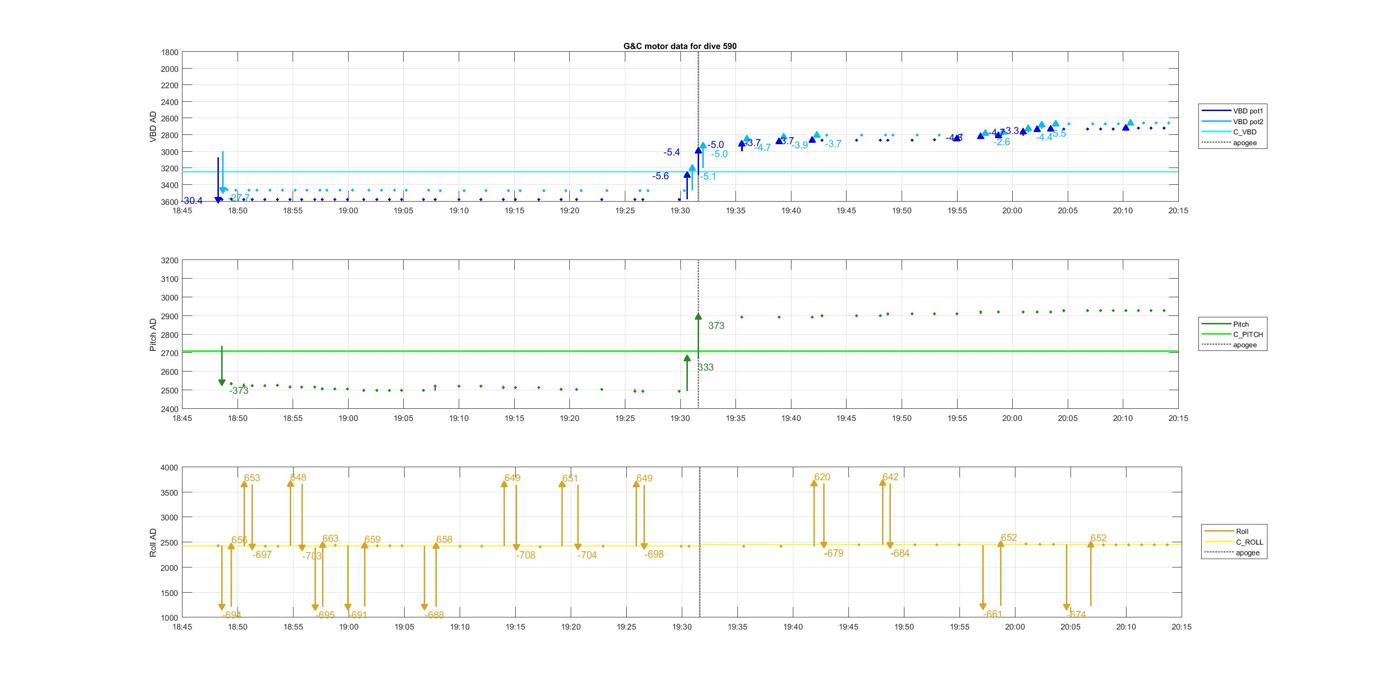1400x693 pixels.
Task: Click the title "G&C motor data for dive 590"
Action: point(680,46)
